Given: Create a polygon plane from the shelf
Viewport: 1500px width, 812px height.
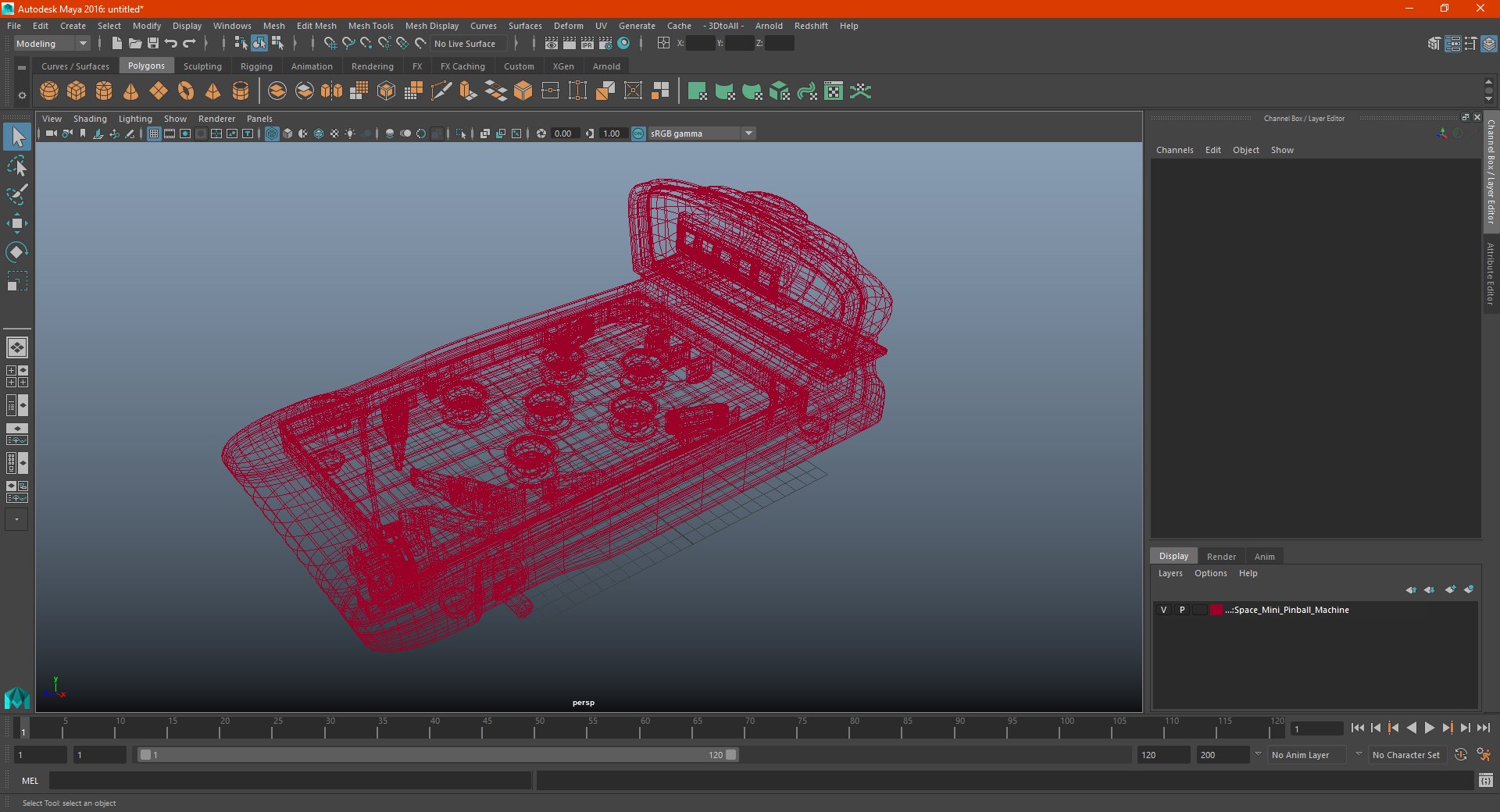Looking at the screenshot, I should (x=159, y=91).
